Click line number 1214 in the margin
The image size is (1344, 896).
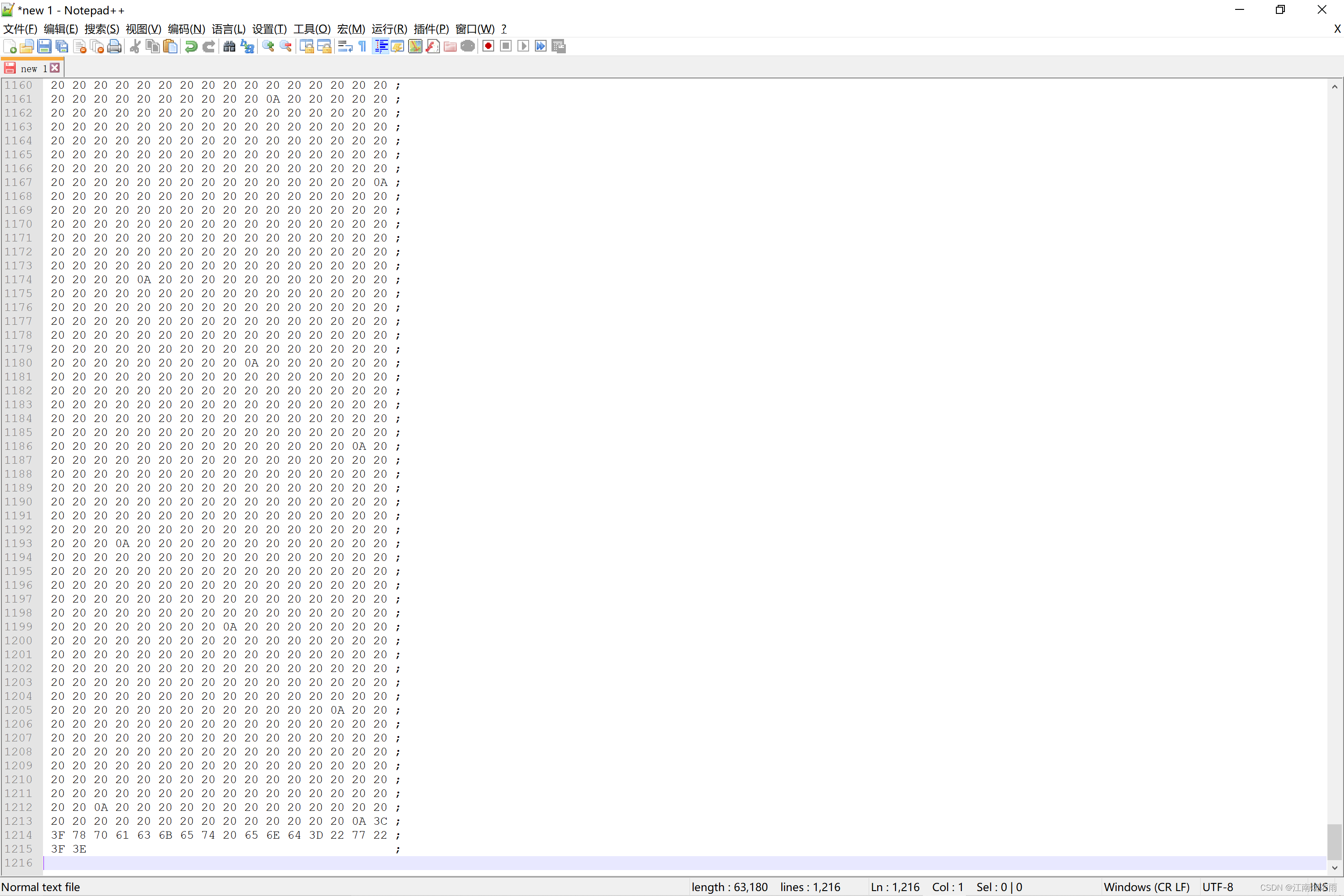pyautogui.click(x=19, y=835)
